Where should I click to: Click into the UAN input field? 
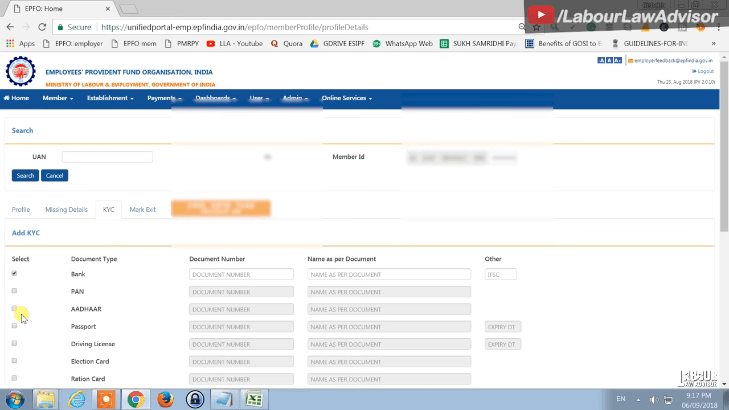pos(107,157)
